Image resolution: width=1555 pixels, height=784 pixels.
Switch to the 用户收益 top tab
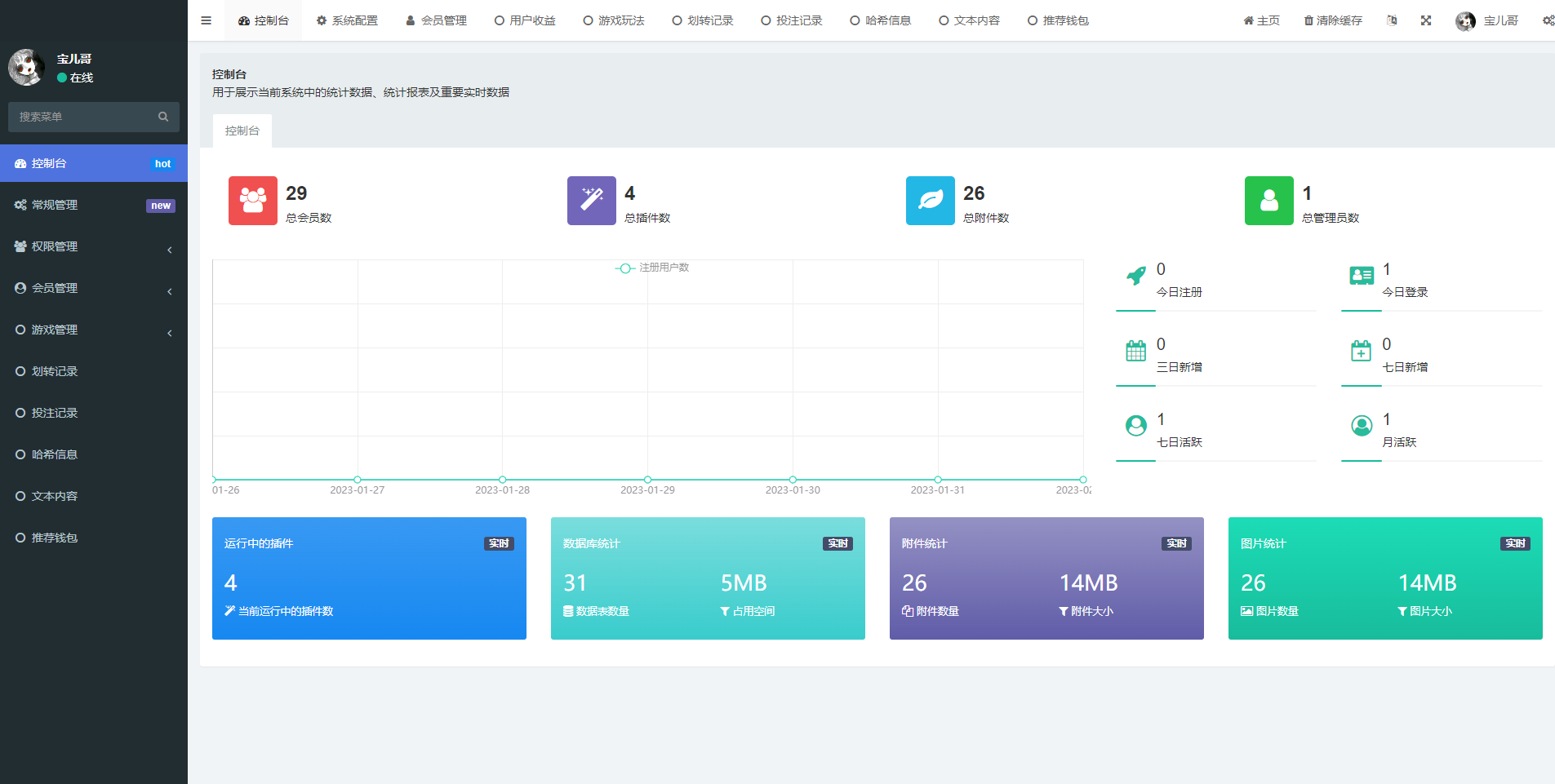(x=525, y=20)
